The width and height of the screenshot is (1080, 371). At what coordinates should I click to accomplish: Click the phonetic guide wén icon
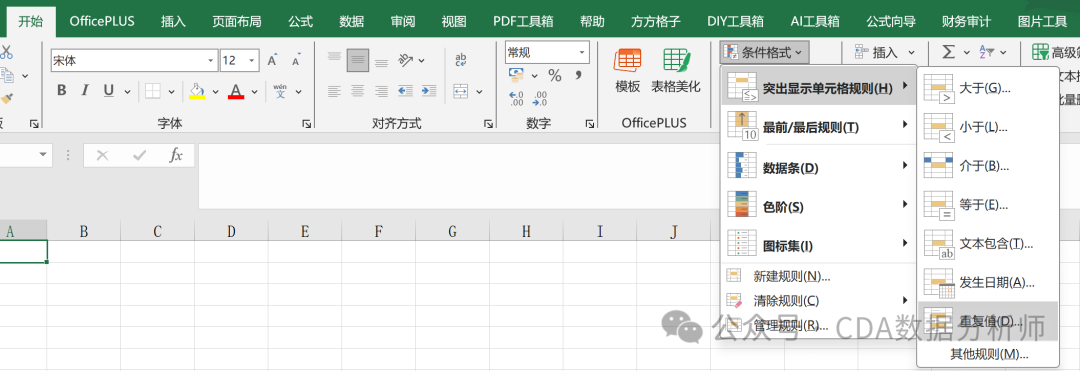click(280, 91)
